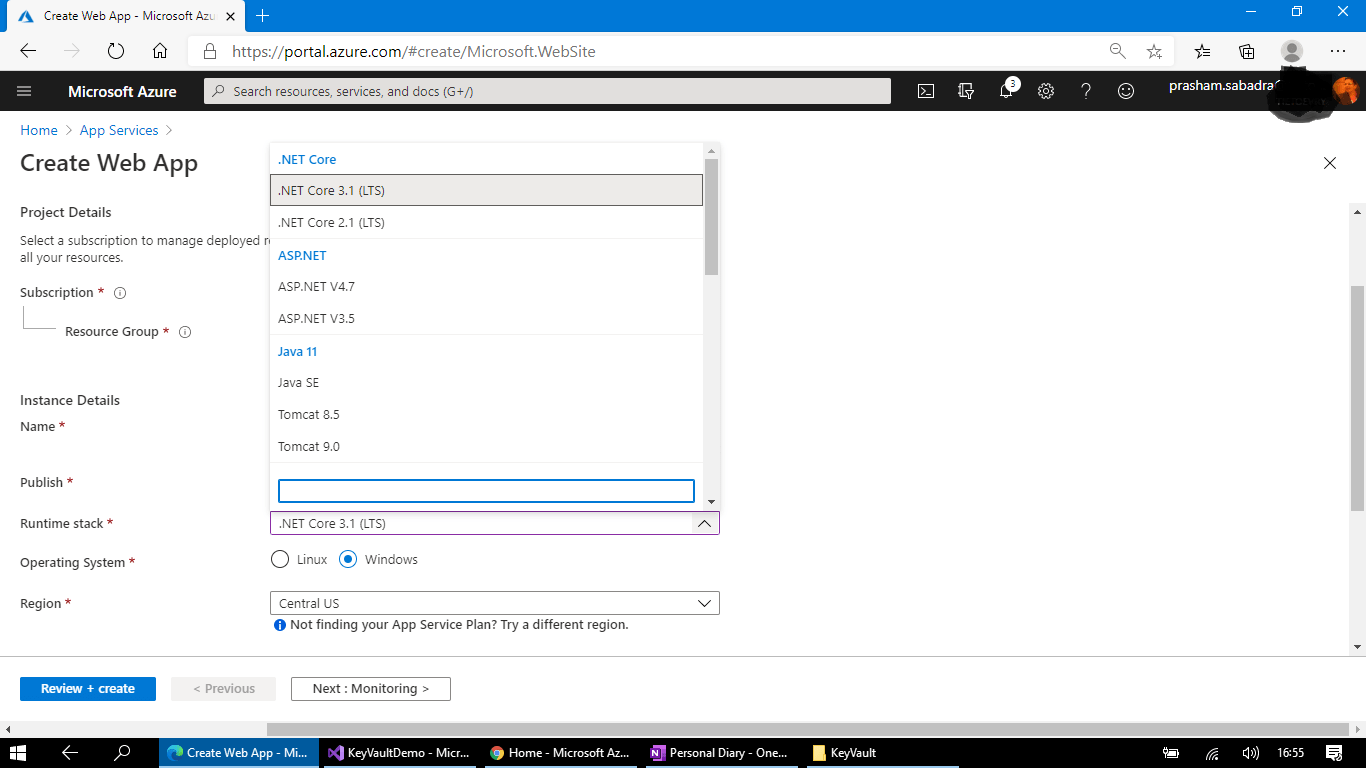The height and width of the screenshot is (768, 1366).
Task: Open the portal settings gear icon
Action: click(x=1046, y=91)
